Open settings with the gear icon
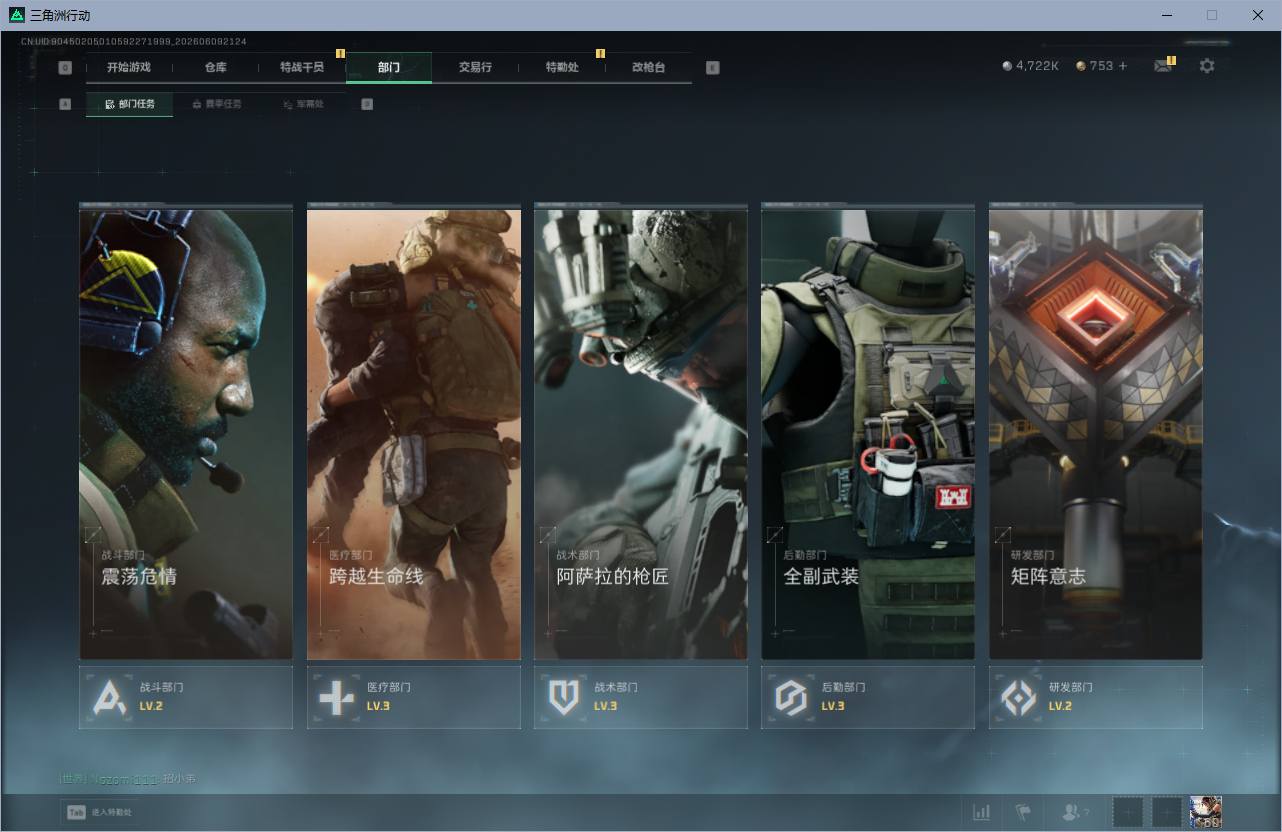The image size is (1282, 832). coord(1207,66)
